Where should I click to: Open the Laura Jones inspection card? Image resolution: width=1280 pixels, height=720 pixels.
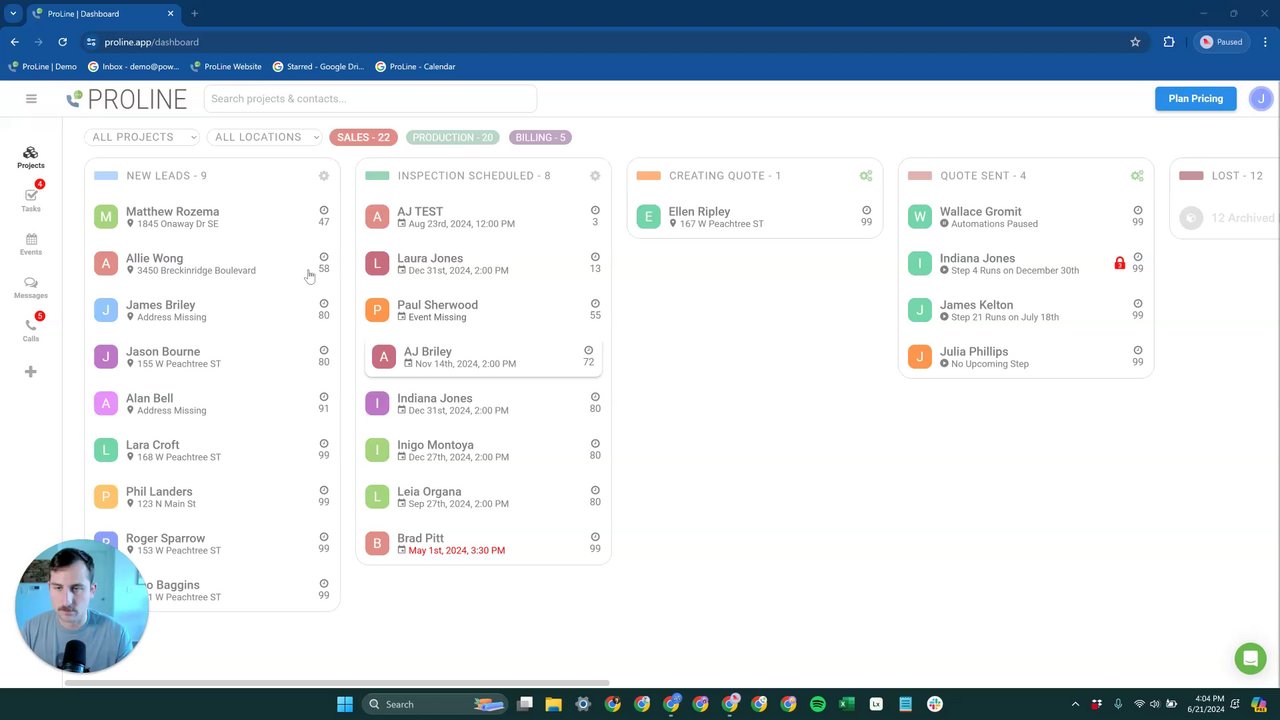click(x=483, y=264)
